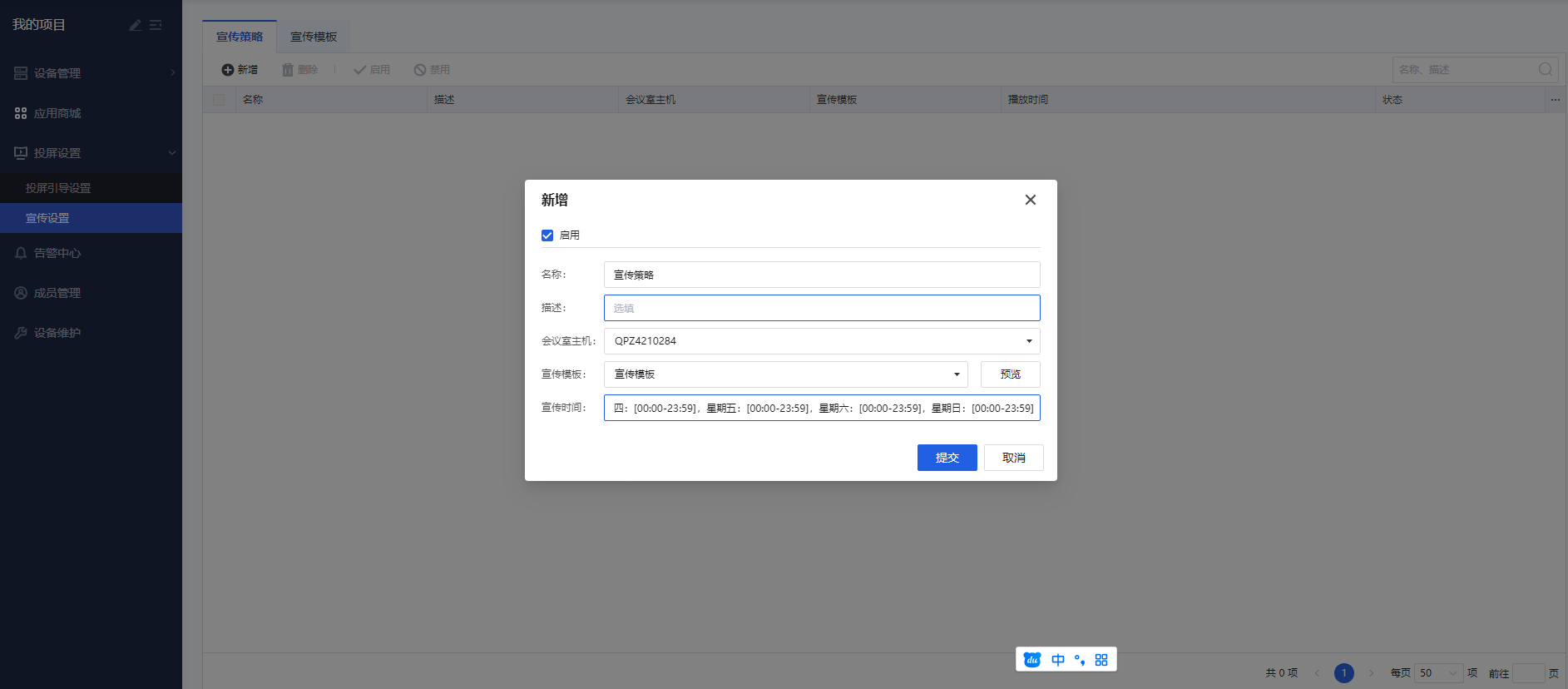Viewport: 1568px width, 689px height.
Task: Click the search magnifier icon
Action: 1545,70
